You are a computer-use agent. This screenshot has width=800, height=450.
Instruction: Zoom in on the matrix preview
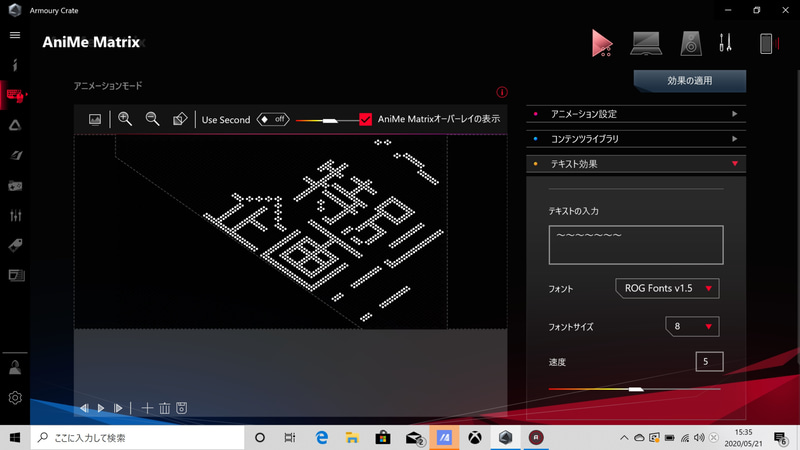(125, 119)
